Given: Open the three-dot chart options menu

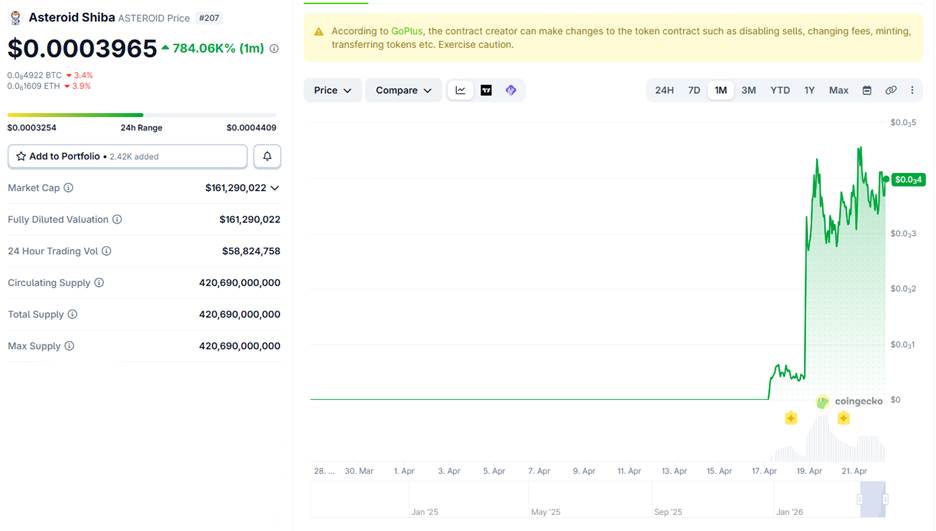Looking at the screenshot, I should click(x=912, y=90).
